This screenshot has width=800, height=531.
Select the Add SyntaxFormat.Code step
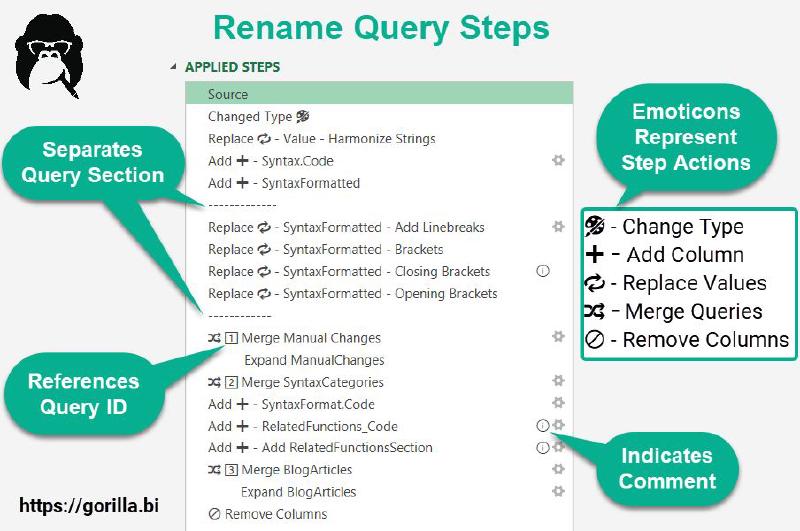(379, 404)
